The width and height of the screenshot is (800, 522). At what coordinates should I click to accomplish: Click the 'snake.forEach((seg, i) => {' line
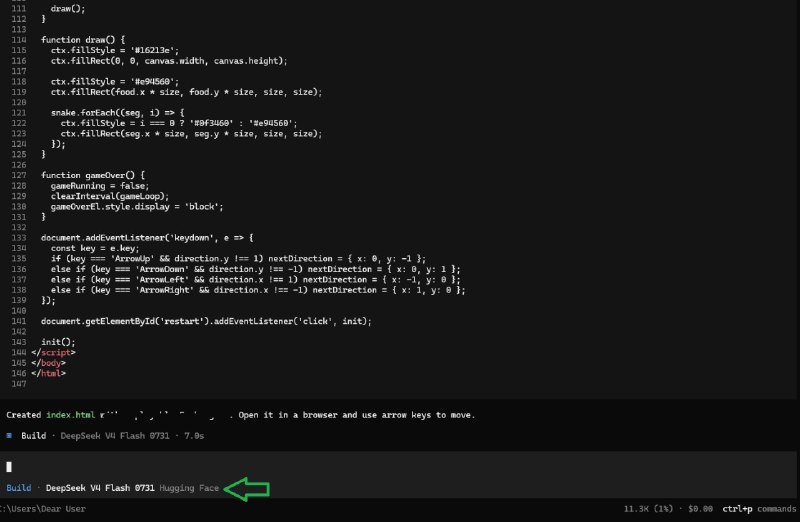coord(117,113)
